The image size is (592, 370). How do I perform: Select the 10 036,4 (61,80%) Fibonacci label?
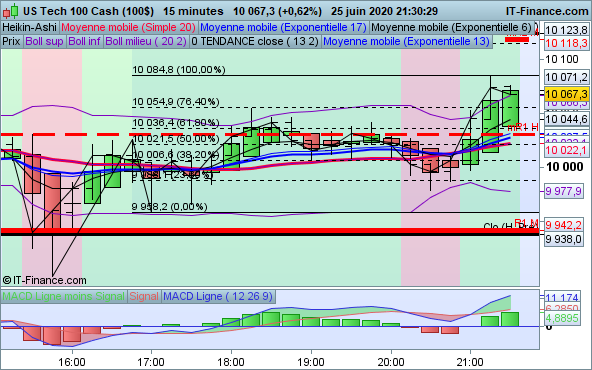tap(176, 123)
